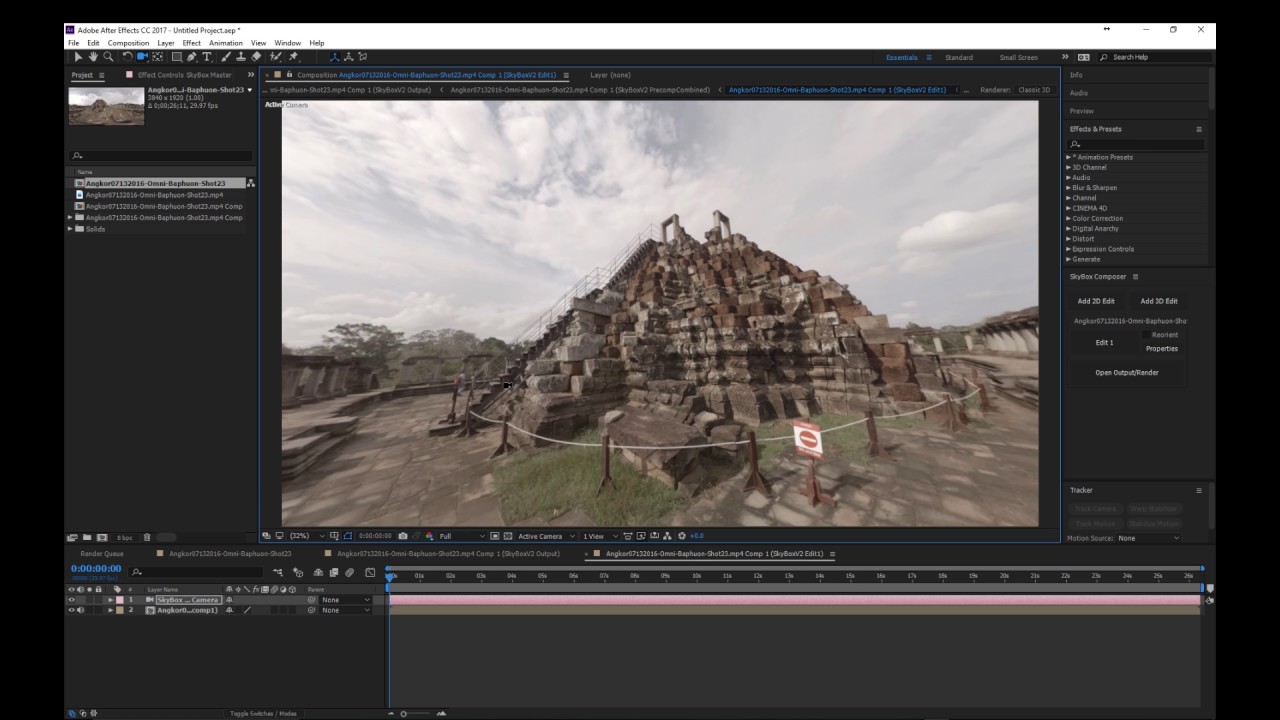This screenshot has height=720, width=1280.
Task: Open the 1 View layout dropdown
Action: (600, 536)
